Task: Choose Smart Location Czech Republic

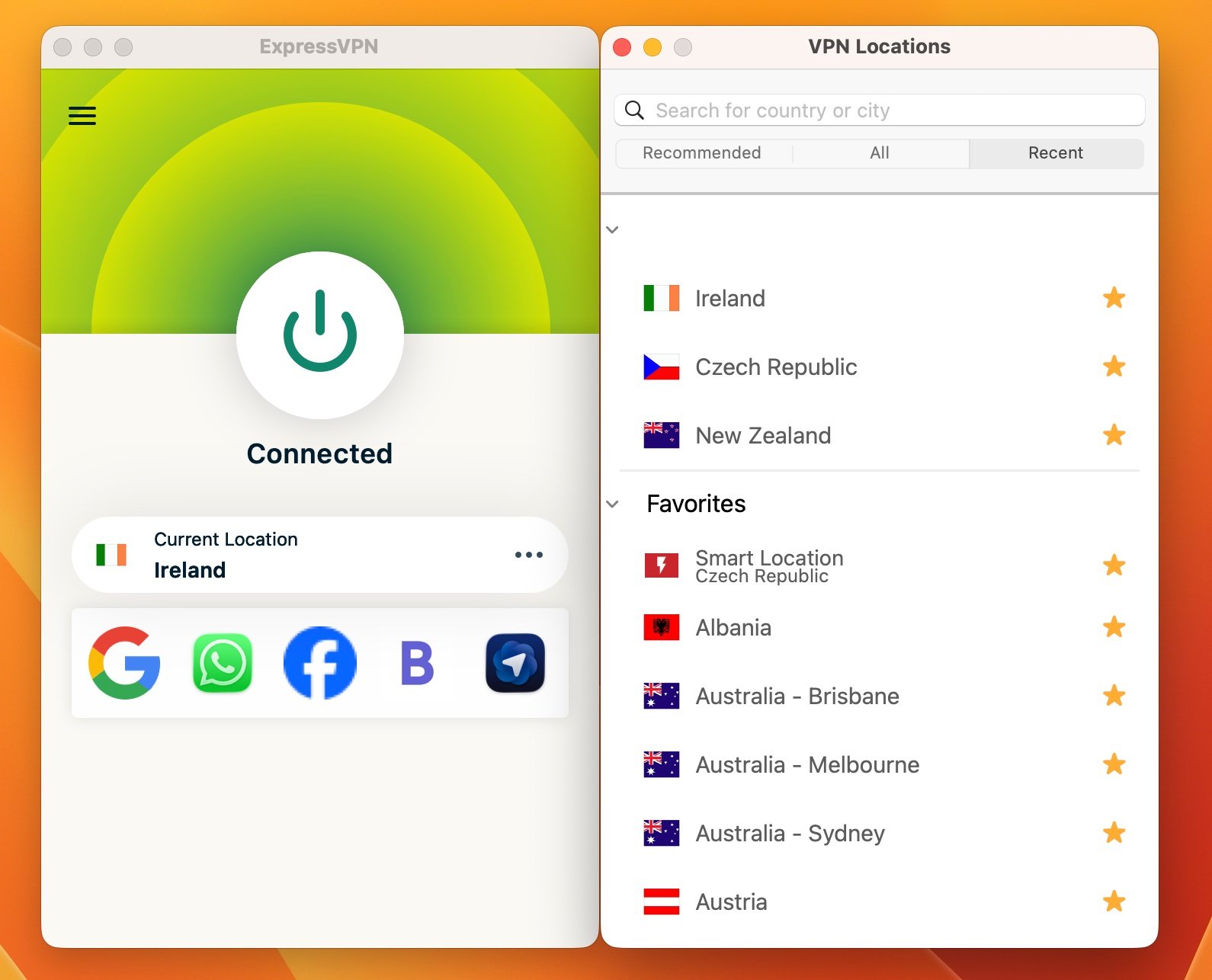Action: [x=880, y=565]
